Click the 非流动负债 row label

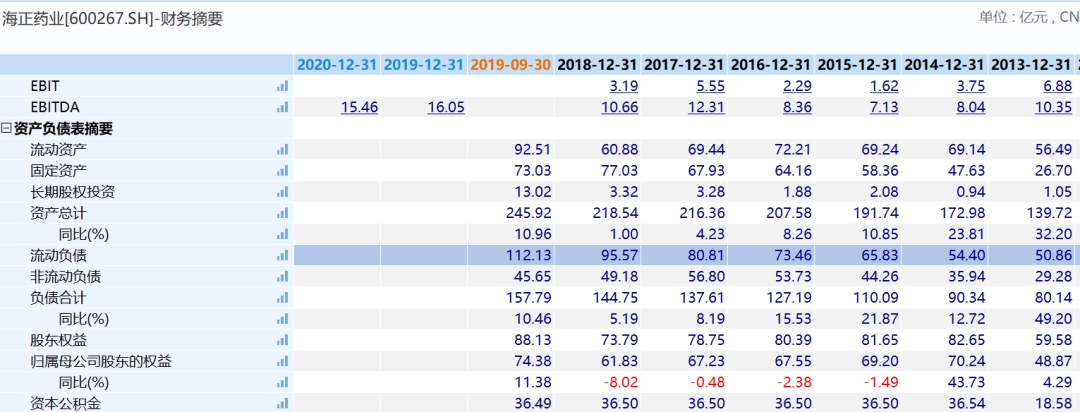[65, 277]
